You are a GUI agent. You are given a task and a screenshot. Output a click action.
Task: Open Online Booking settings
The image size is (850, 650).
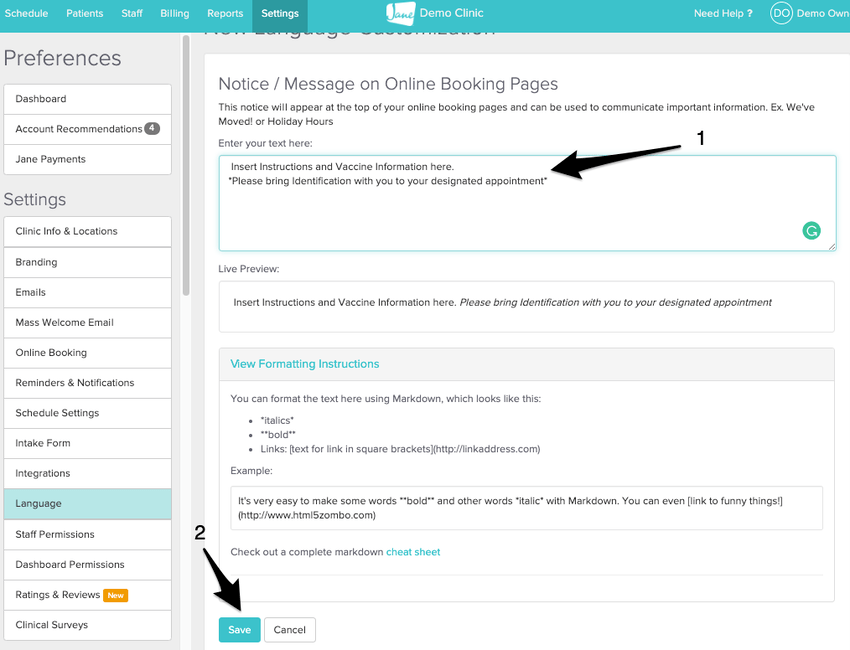pos(87,353)
